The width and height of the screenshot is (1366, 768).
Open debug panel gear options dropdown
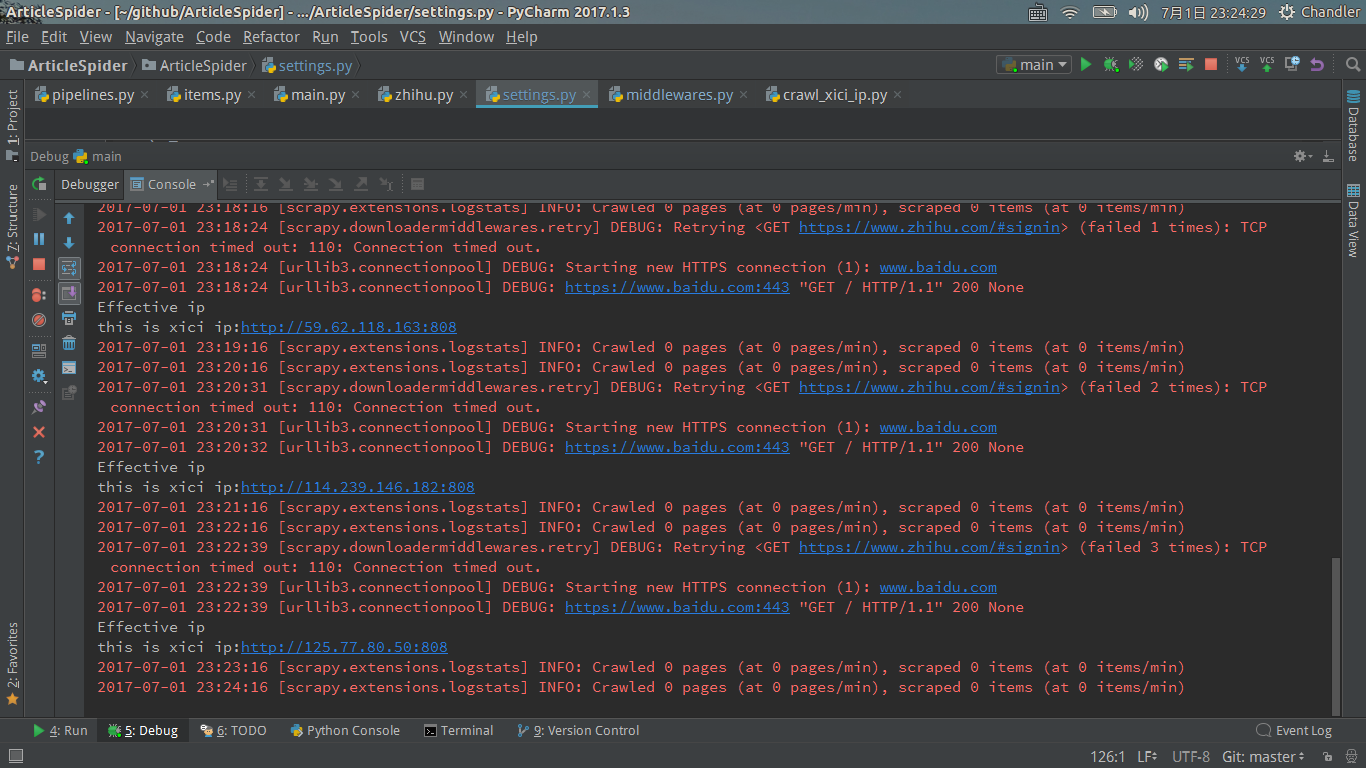pyautogui.click(x=1302, y=156)
